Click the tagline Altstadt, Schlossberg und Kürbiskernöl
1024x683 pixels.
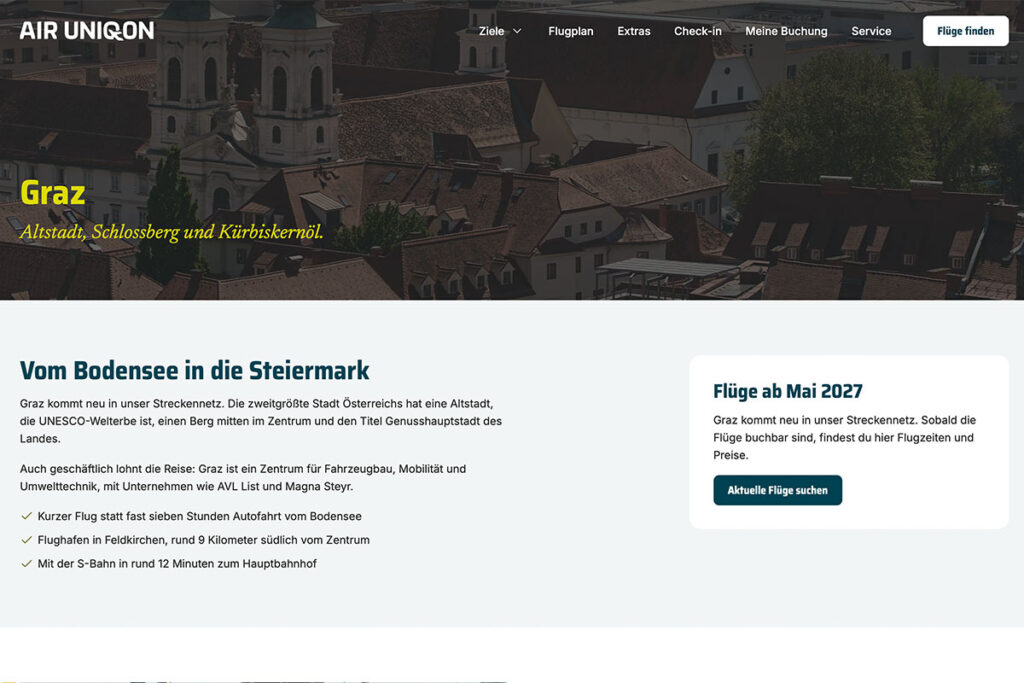click(x=171, y=232)
